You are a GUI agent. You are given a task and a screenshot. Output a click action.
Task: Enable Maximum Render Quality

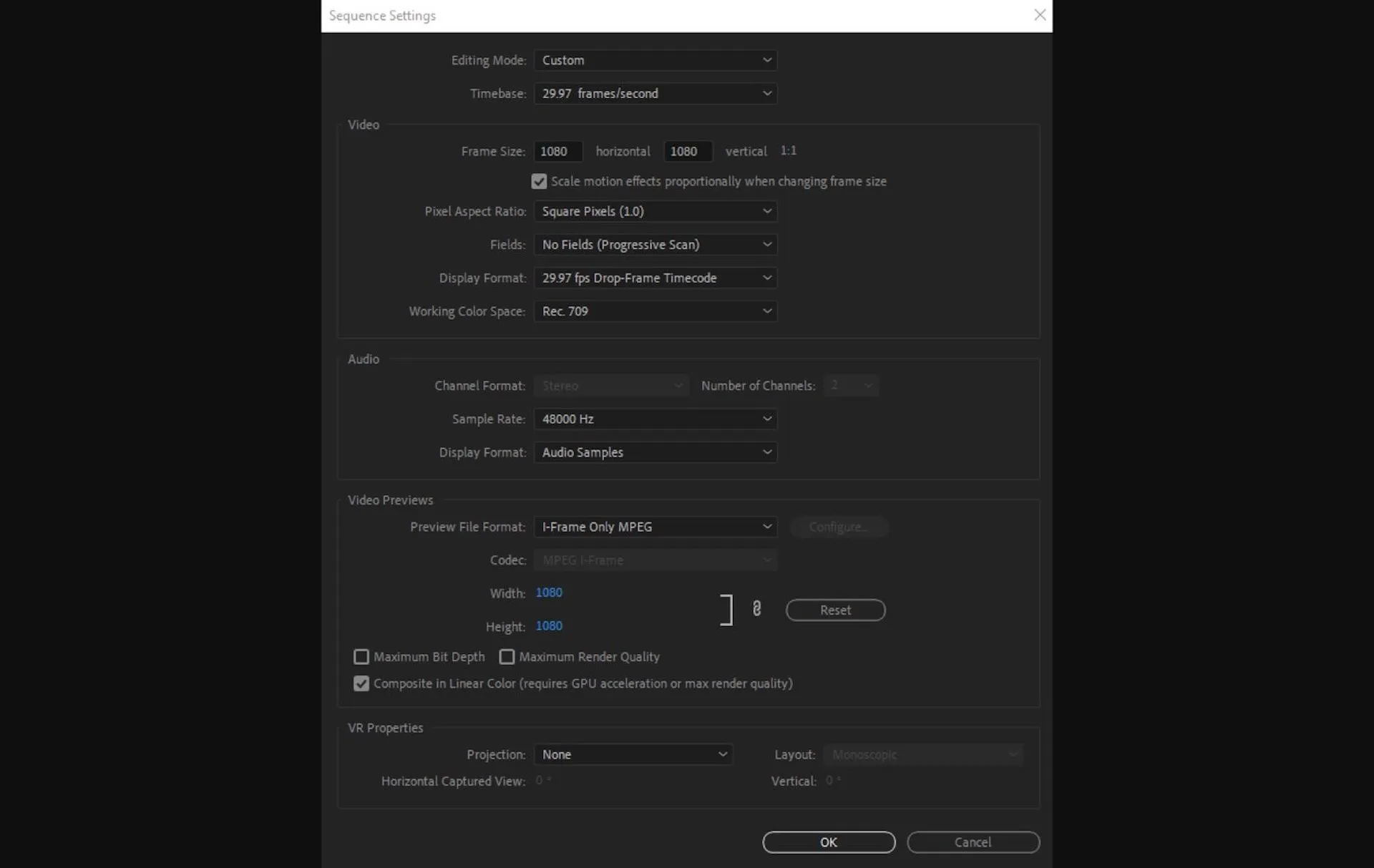click(x=507, y=656)
